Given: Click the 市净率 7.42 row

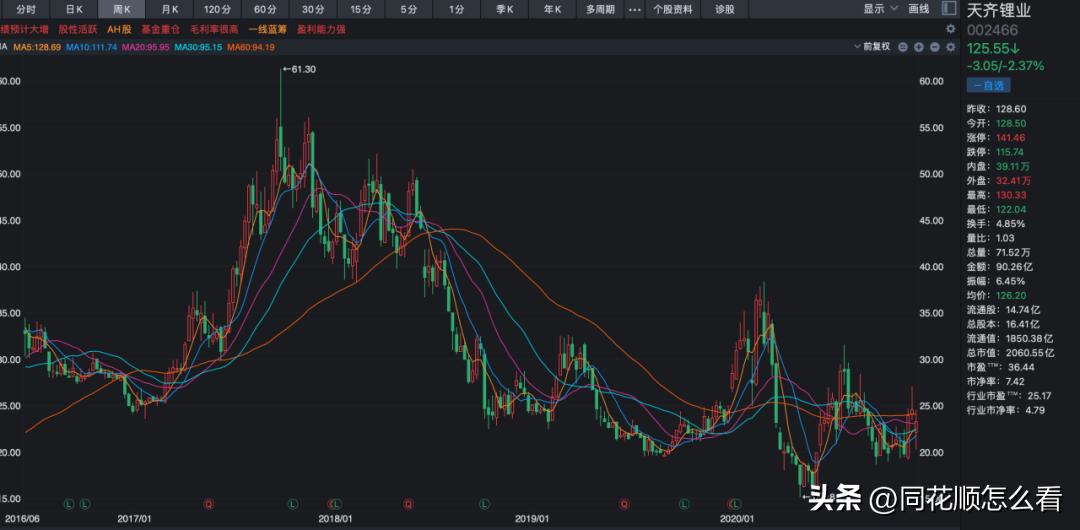Looking at the screenshot, I should coord(996,381).
